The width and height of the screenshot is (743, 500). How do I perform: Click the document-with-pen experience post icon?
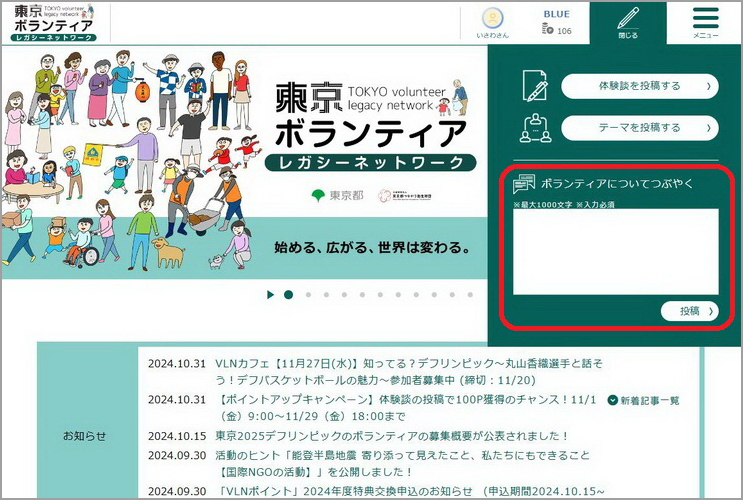tap(535, 87)
